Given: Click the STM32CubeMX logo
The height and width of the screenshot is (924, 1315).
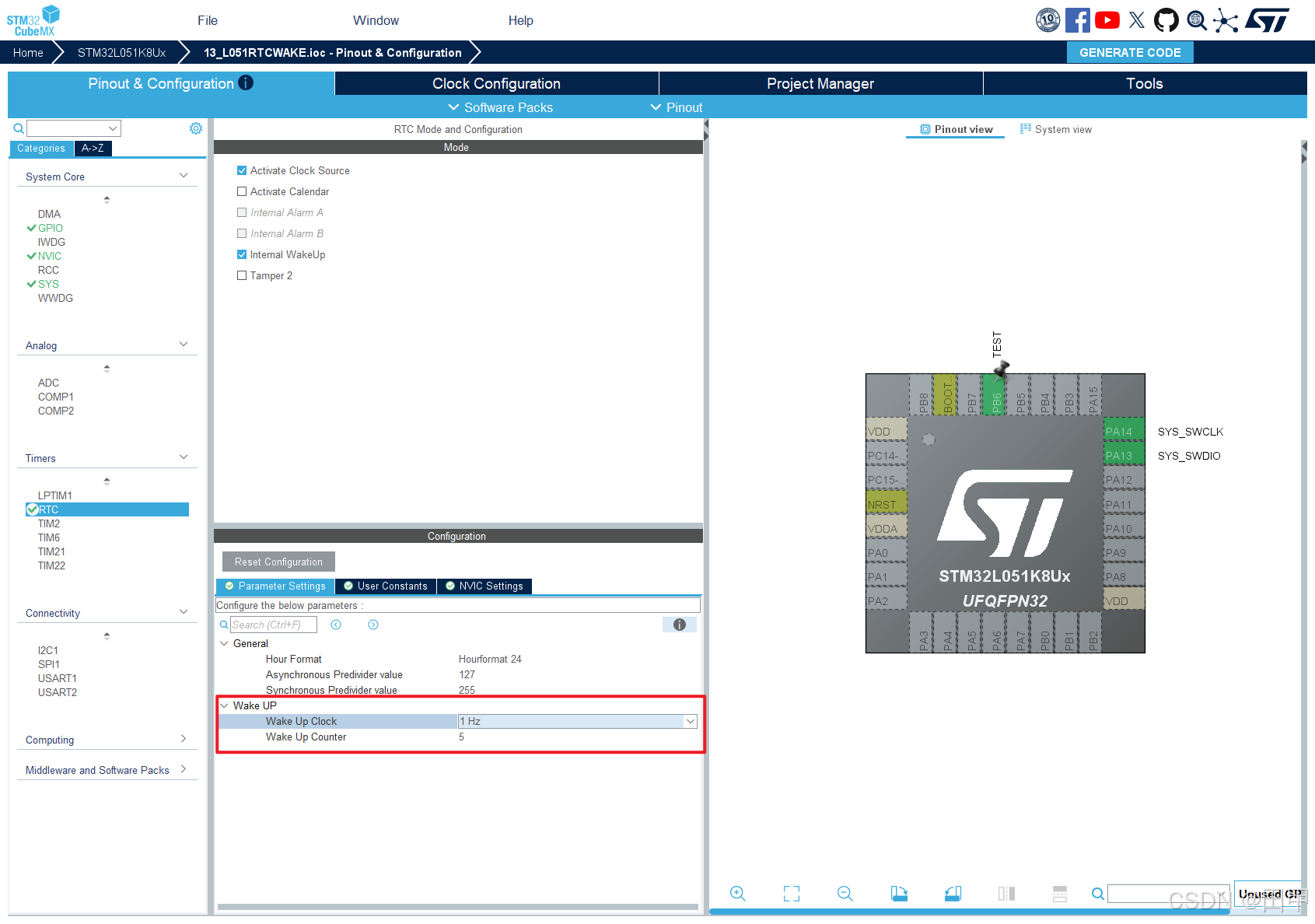Looking at the screenshot, I should click(33, 20).
